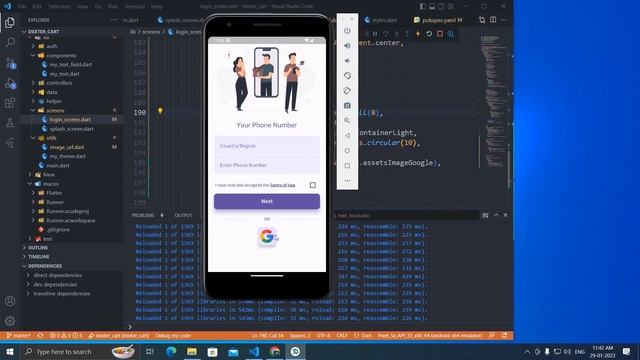The width and height of the screenshot is (640, 360).
Task: Open the Extensions view
Action: click(x=10, y=103)
